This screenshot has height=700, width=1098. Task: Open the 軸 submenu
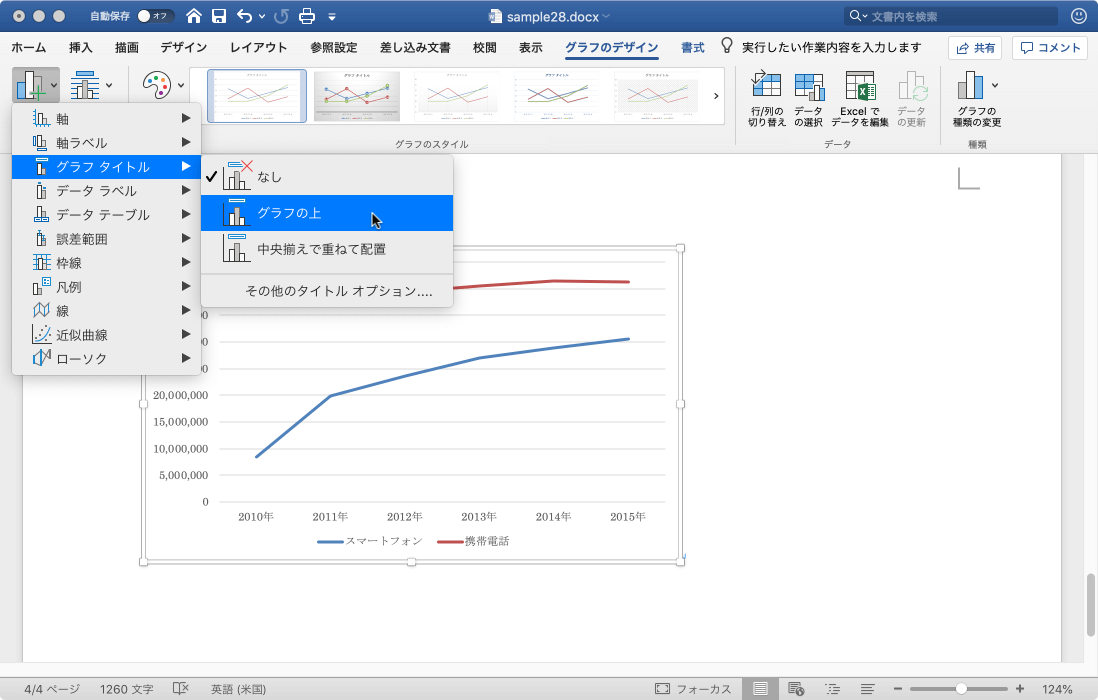click(106, 119)
